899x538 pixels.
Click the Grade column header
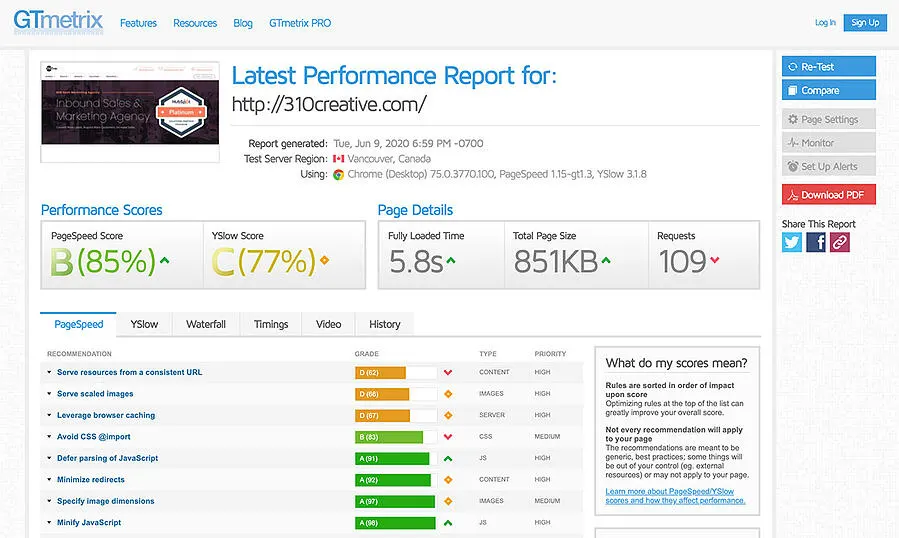(x=366, y=354)
